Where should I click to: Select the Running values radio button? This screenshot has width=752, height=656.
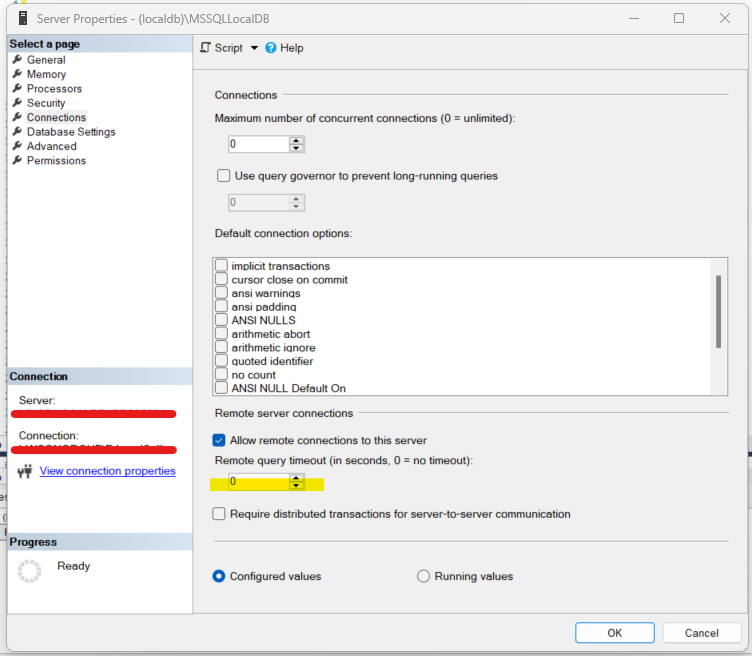click(423, 576)
